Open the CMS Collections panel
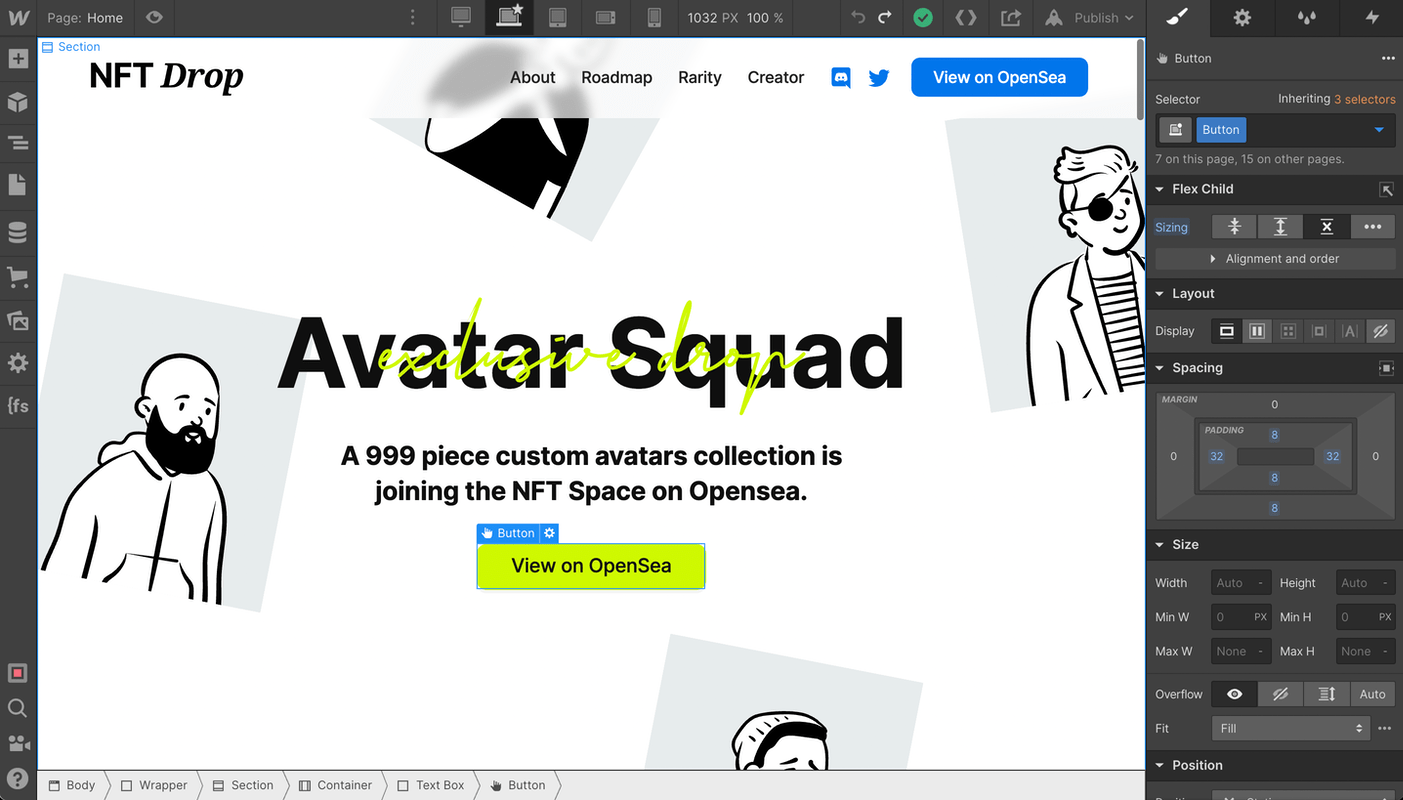 [x=18, y=233]
